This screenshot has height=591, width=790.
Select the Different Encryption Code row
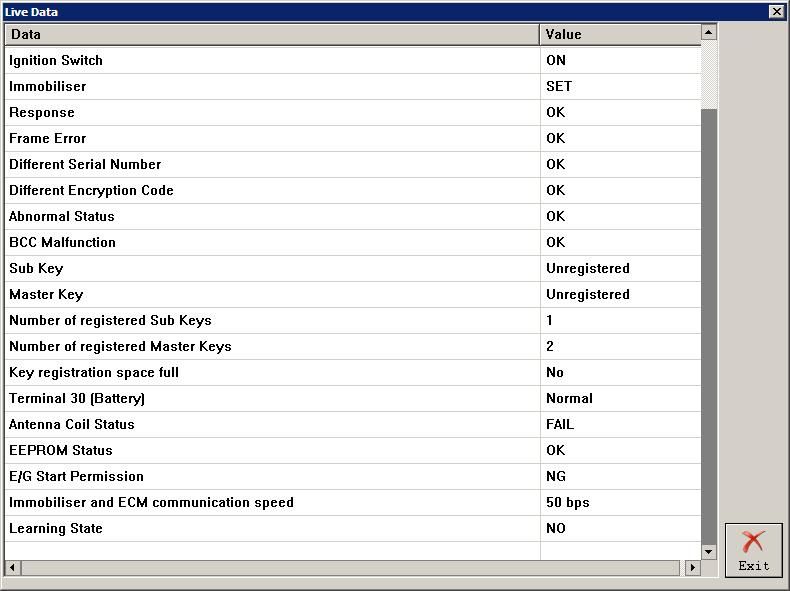tap(353, 190)
